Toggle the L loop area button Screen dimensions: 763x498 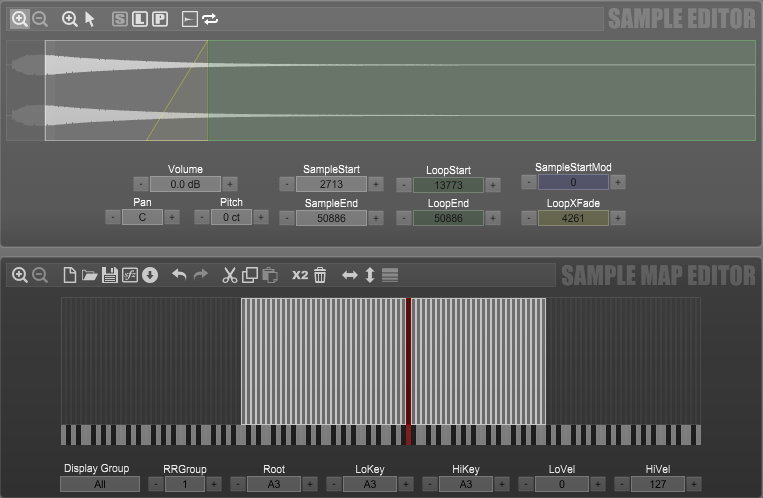[x=140, y=19]
